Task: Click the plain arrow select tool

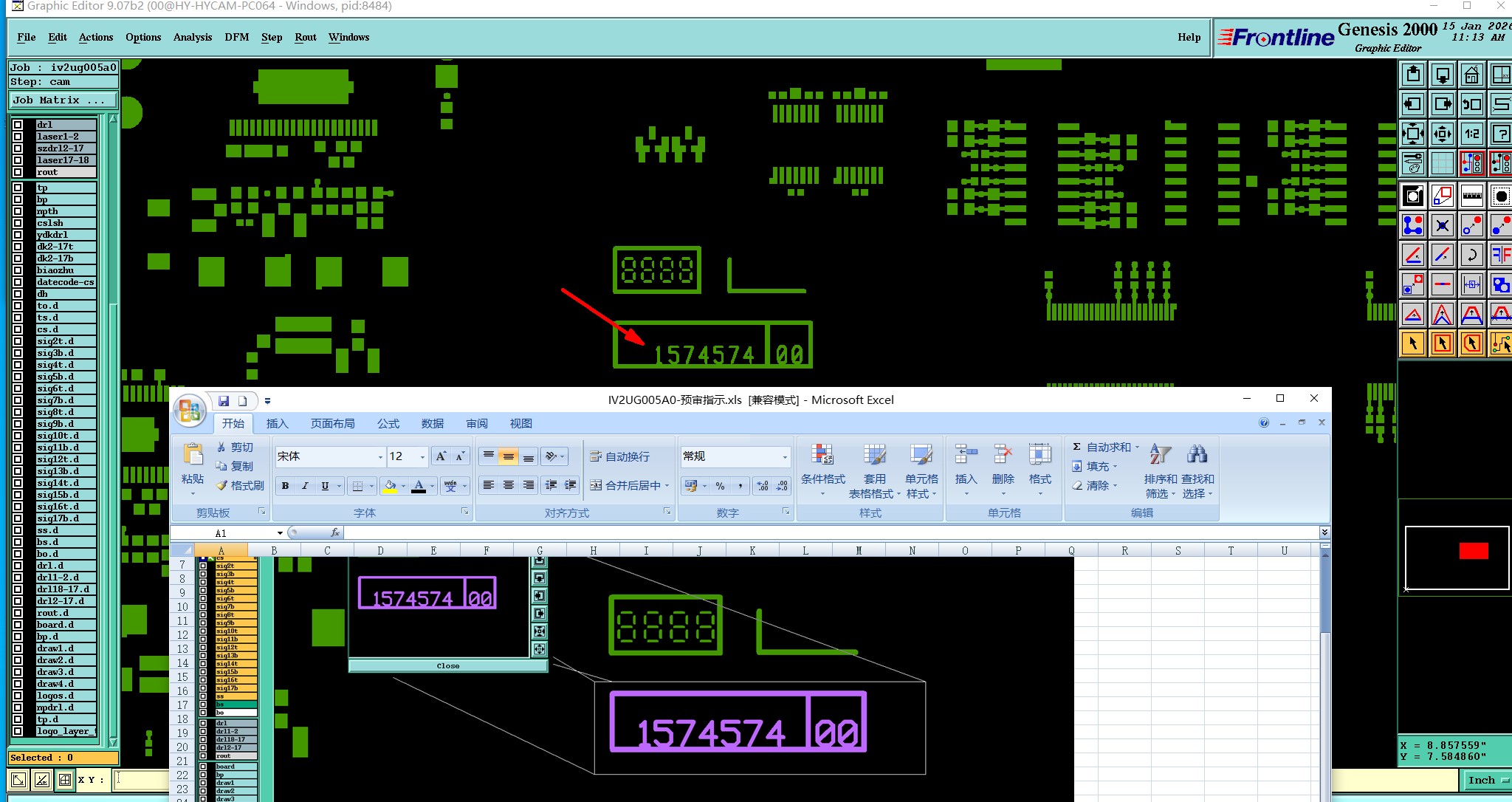Action: coord(1412,343)
